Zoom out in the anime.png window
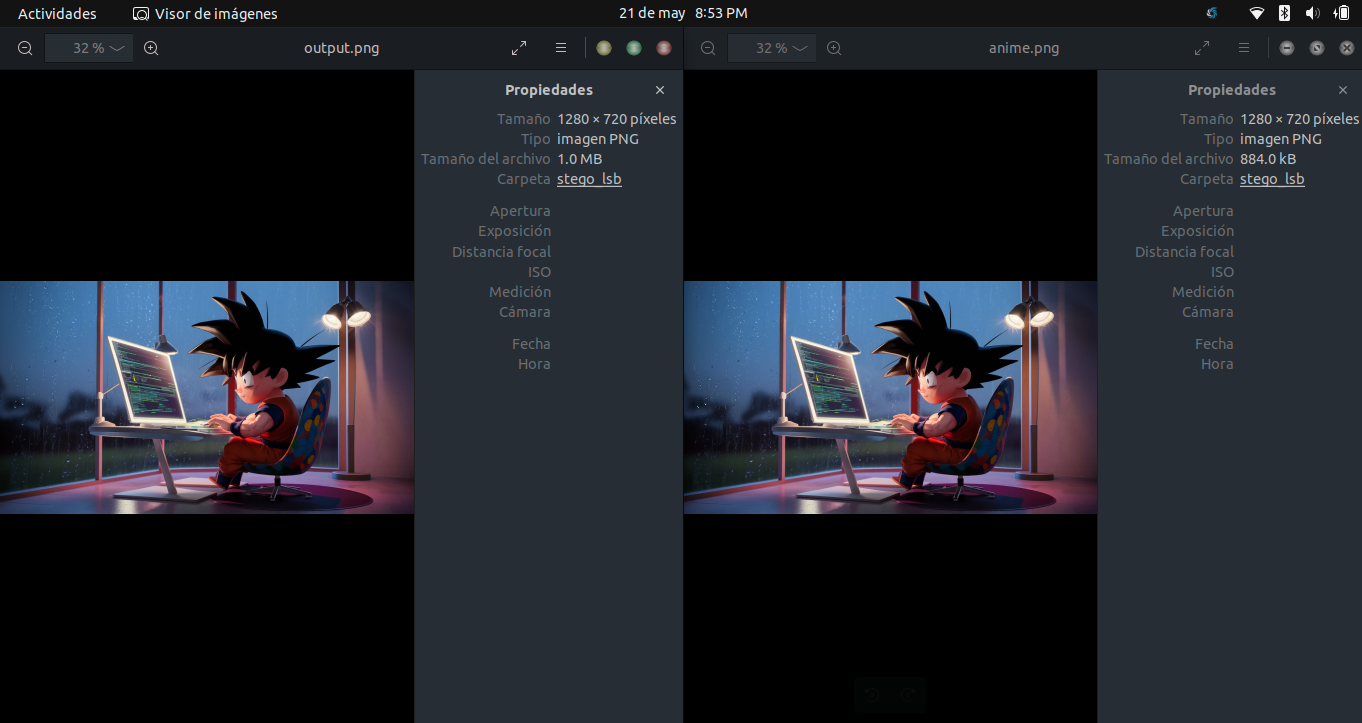Screen dimensions: 1362x723 708,48
